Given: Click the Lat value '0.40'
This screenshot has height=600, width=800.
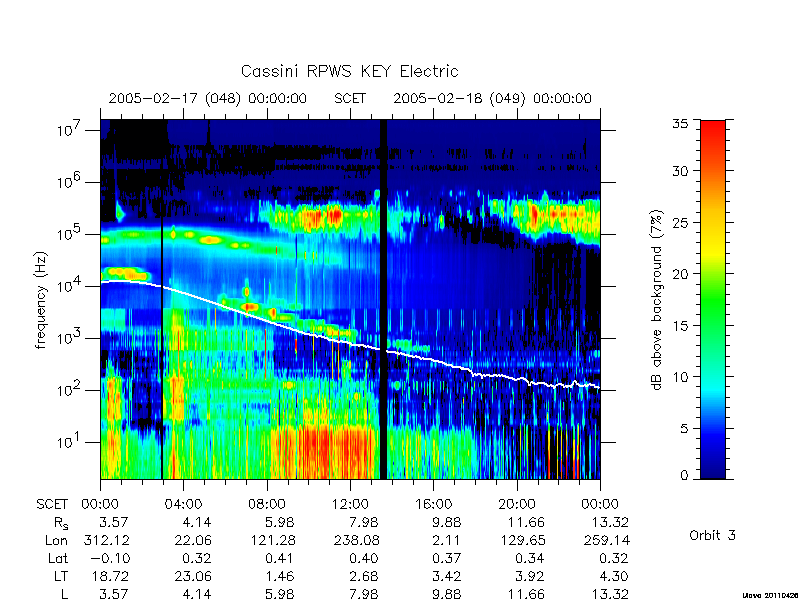Looking at the screenshot, I should pyautogui.click(x=364, y=558).
